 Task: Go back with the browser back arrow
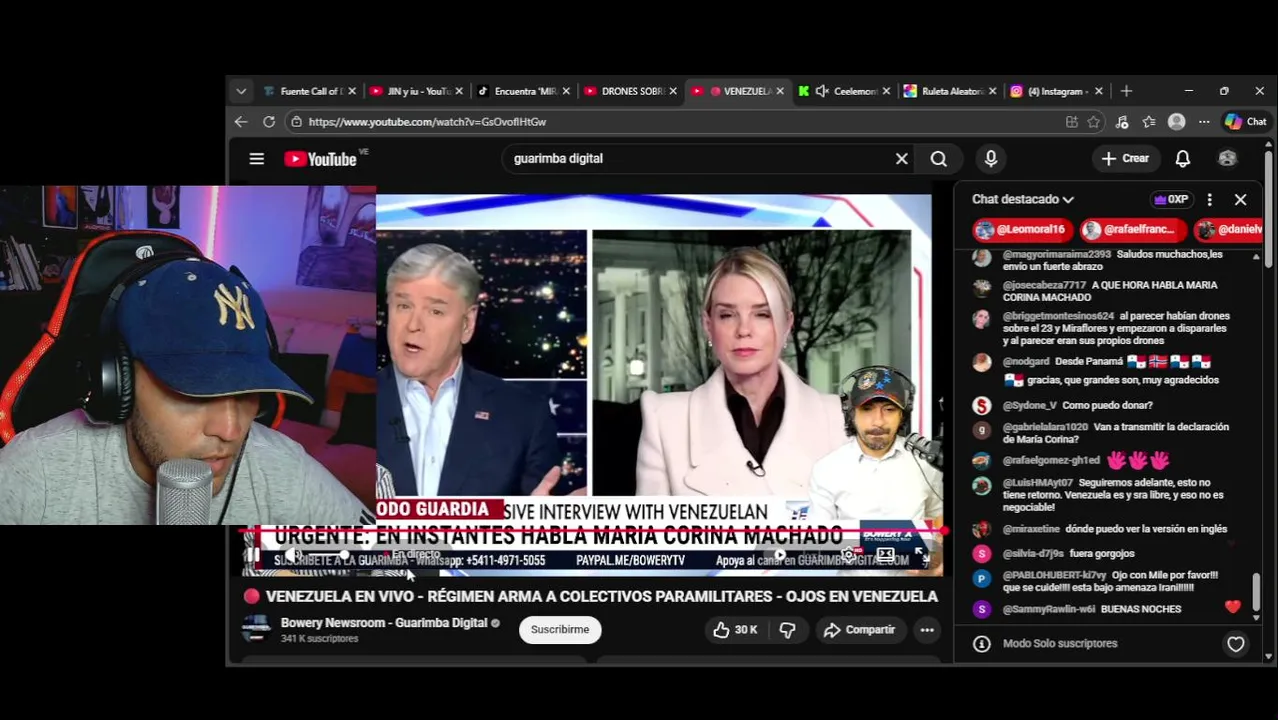point(241,122)
